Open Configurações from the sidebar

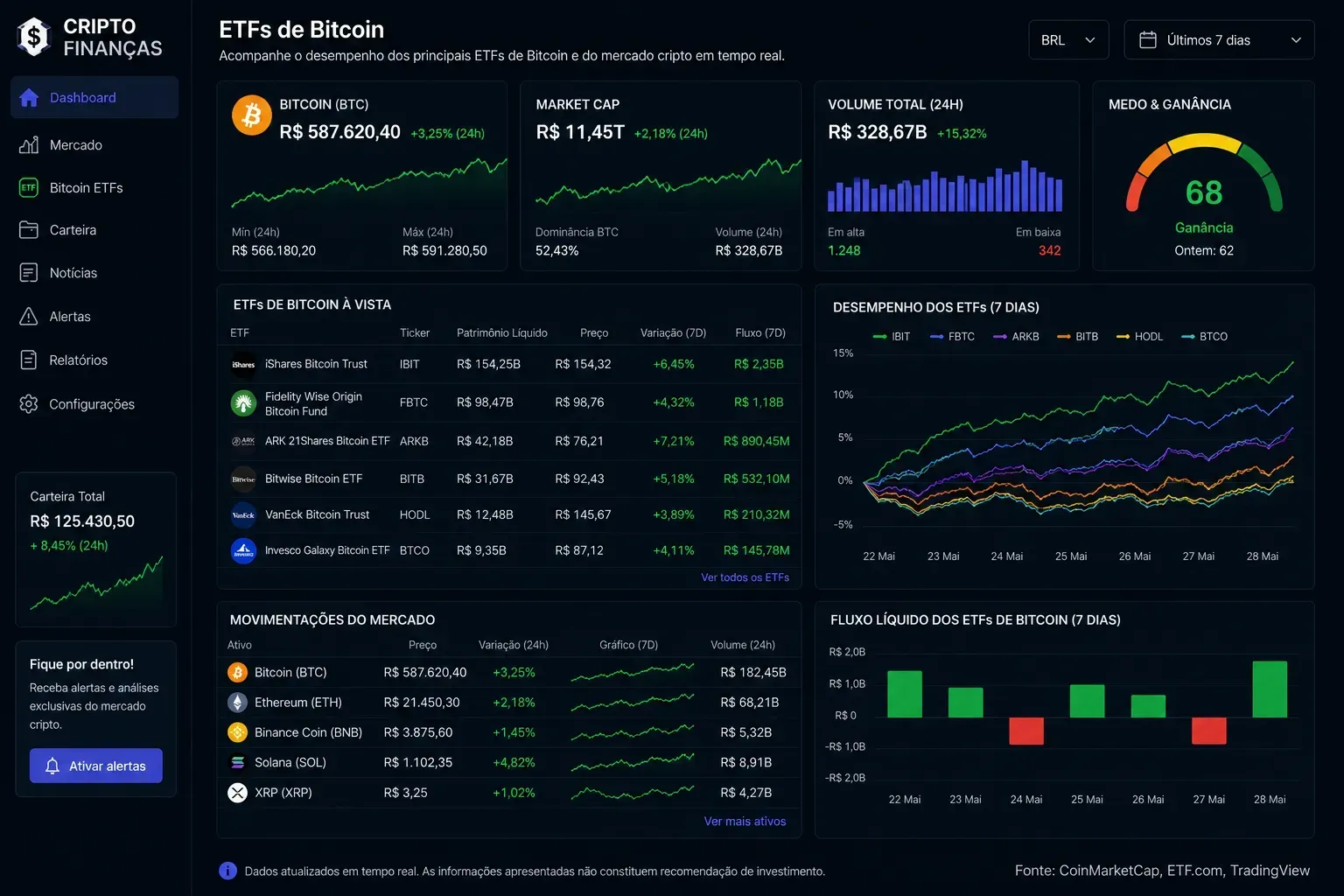pyautogui.click(x=94, y=403)
